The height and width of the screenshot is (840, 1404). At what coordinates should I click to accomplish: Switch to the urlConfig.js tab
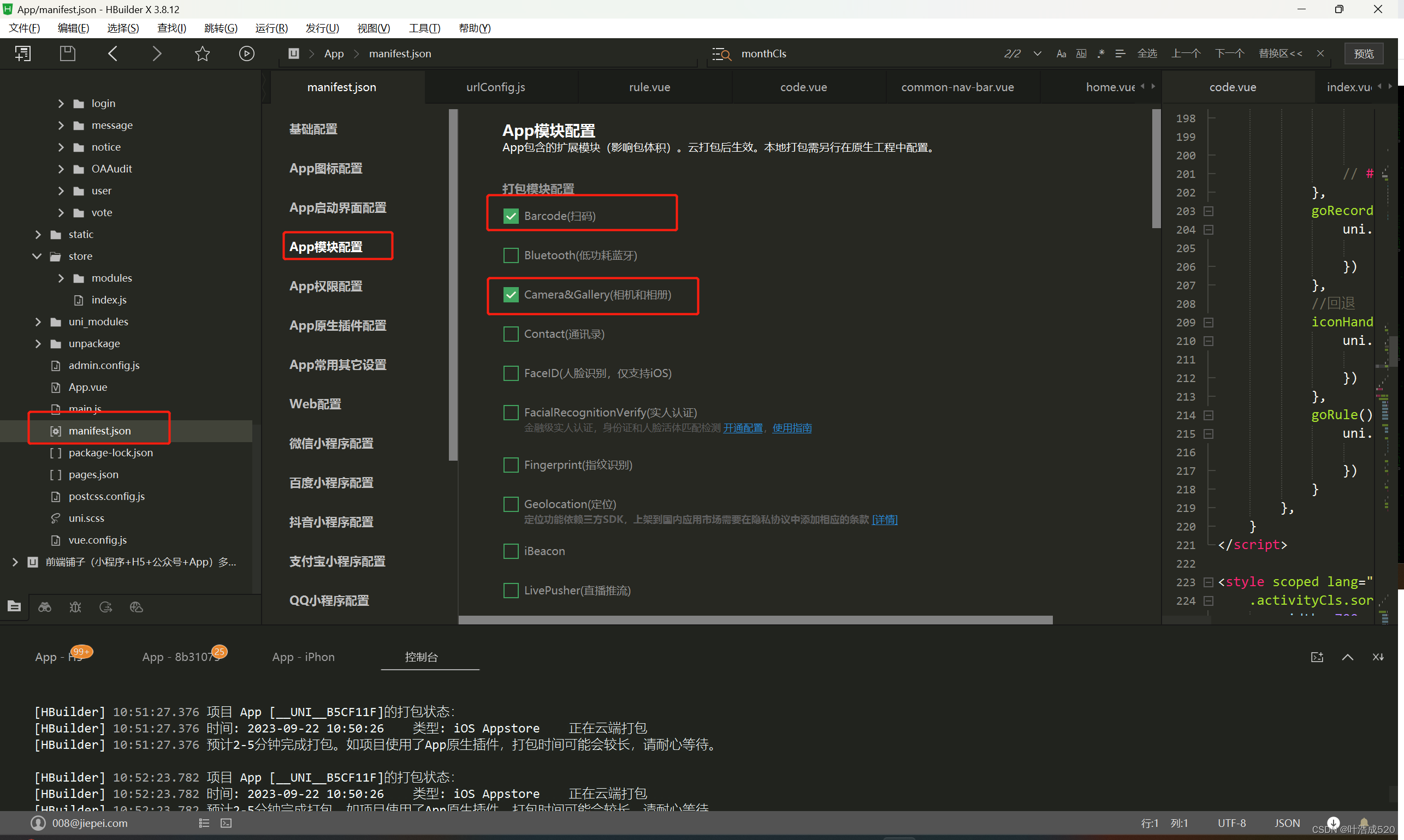click(496, 87)
